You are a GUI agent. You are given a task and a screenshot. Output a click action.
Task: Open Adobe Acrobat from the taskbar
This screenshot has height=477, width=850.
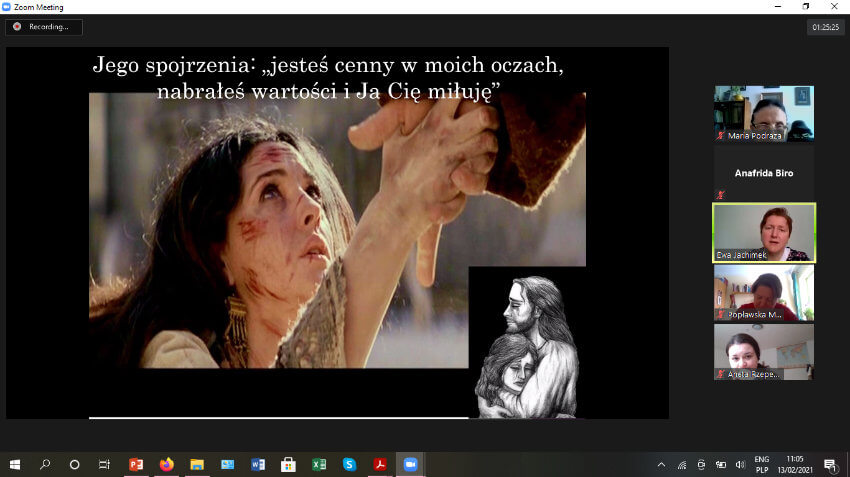point(380,465)
